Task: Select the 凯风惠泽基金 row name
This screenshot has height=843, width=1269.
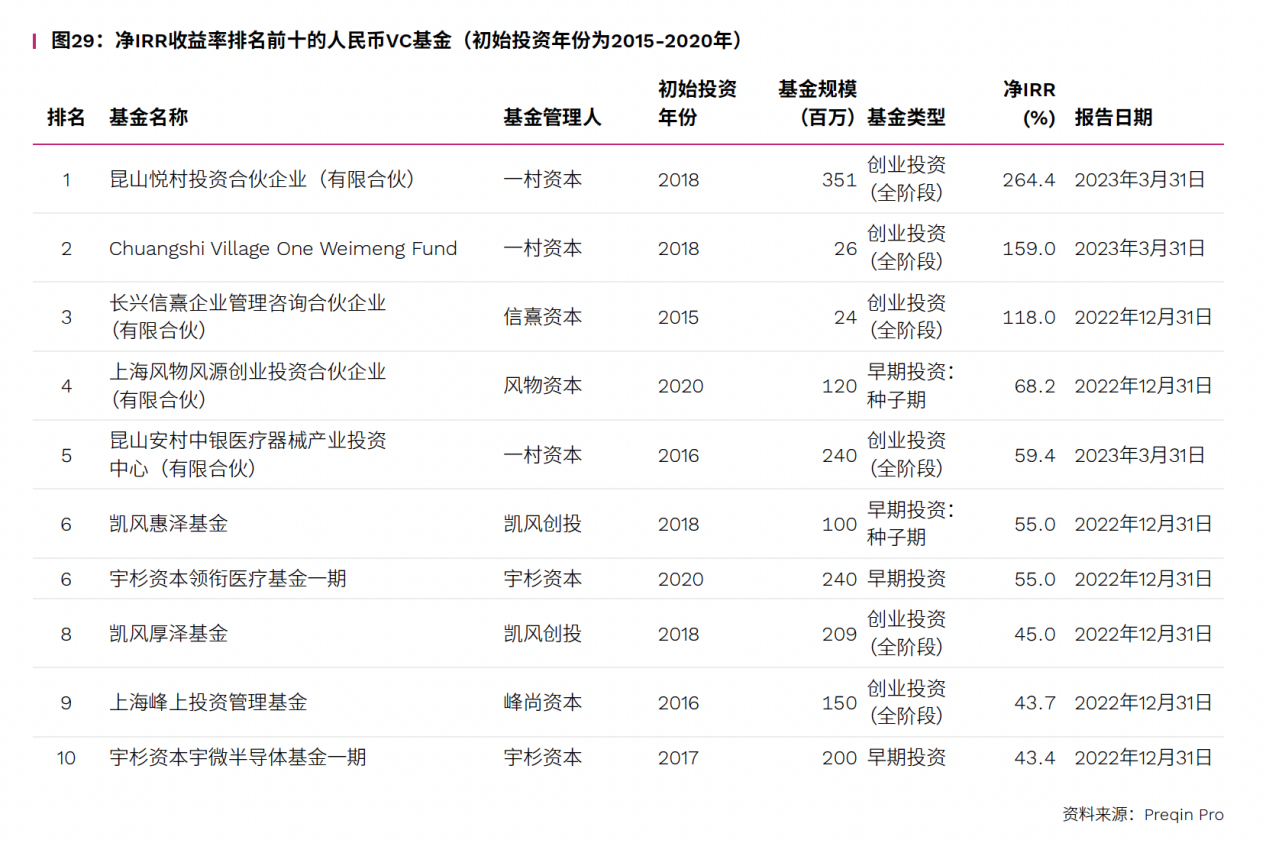Action: pos(168,523)
